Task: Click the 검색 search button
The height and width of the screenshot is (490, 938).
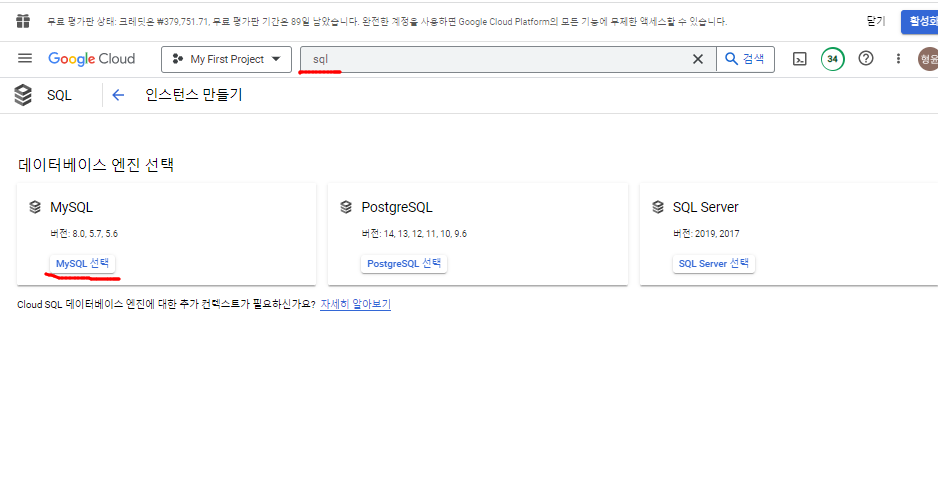Action: [745, 59]
